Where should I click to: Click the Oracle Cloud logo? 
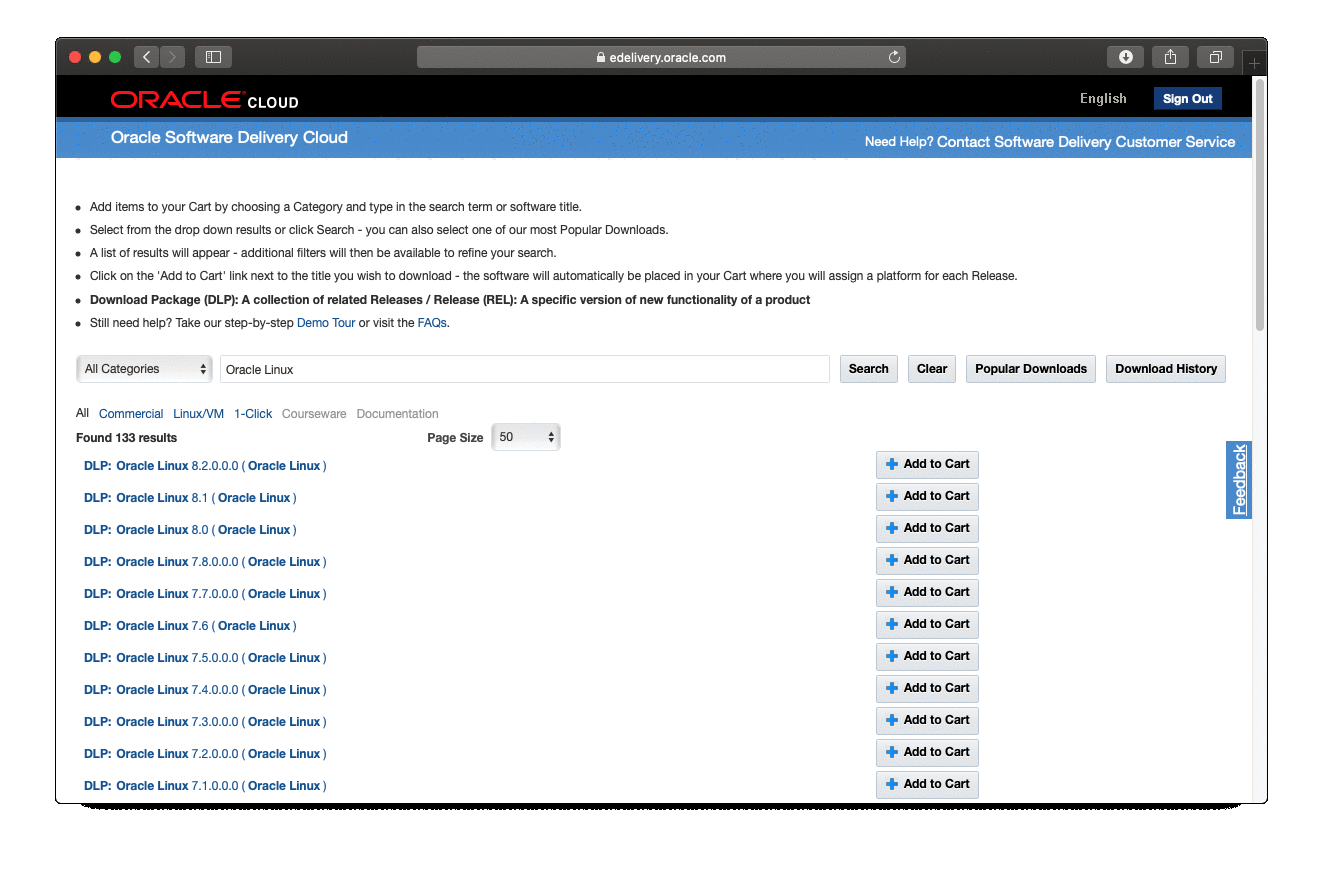tap(204, 100)
